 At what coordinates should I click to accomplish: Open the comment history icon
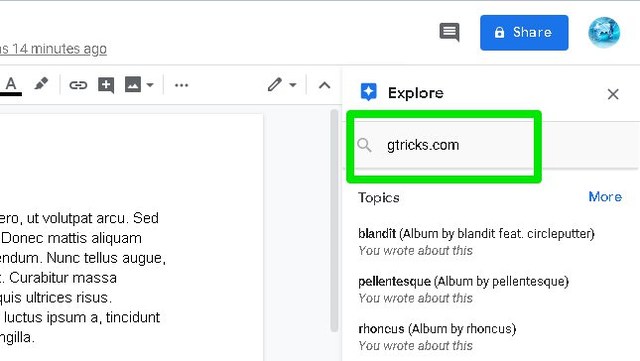tap(449, 32)
